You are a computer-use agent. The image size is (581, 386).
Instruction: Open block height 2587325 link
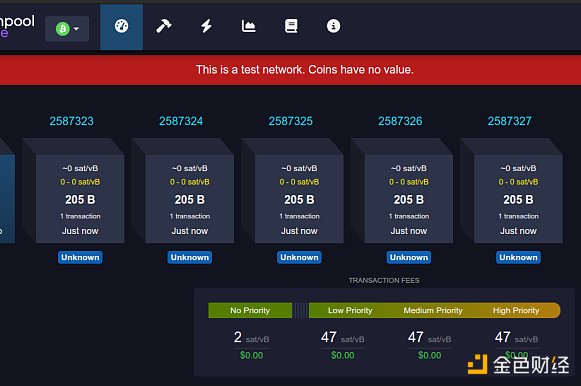[290, 121]
